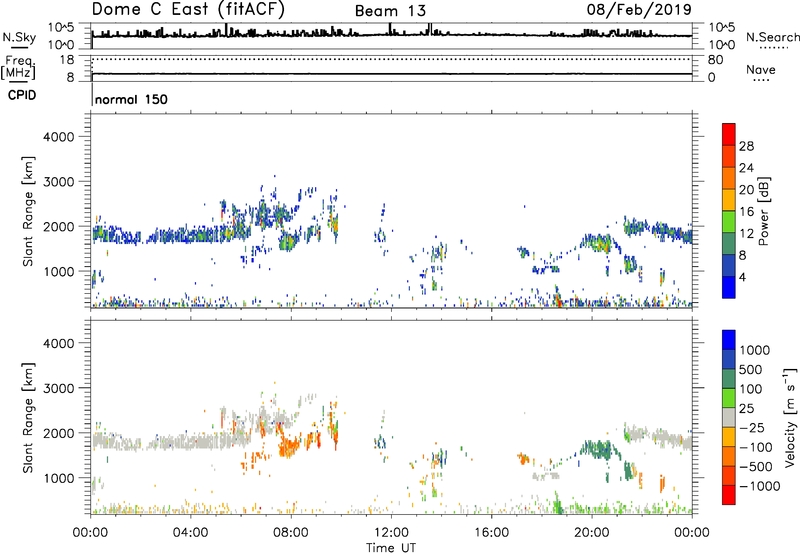Click the 'normal 150' CPID text
Screen dimensions: 800x554
click(x=131, y=99)
